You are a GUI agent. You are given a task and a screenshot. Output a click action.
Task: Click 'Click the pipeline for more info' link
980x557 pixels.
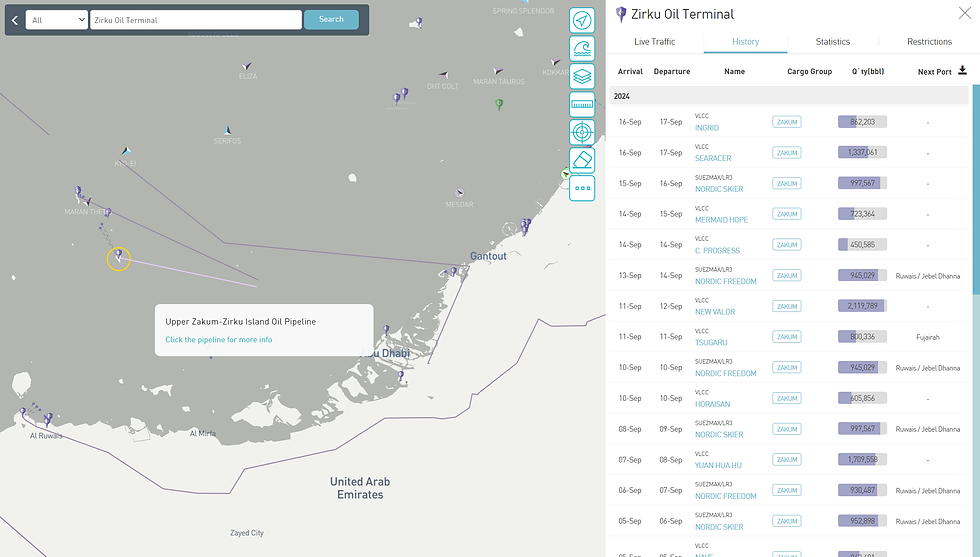[219, 339]
